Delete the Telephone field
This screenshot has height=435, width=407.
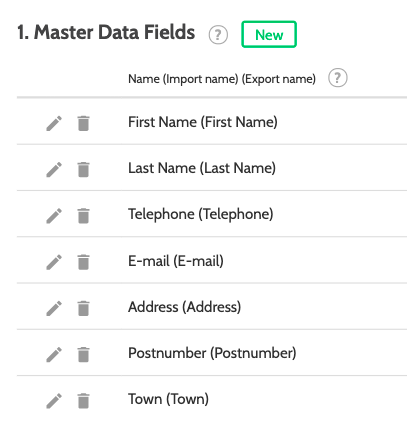[x=83, y=216]
